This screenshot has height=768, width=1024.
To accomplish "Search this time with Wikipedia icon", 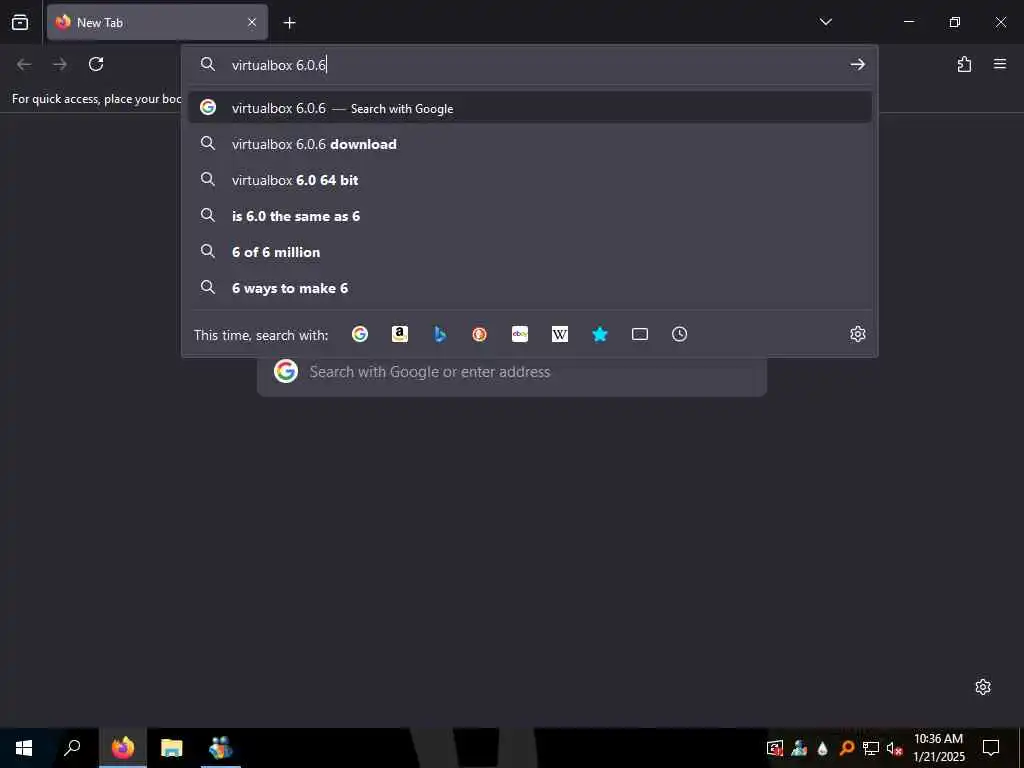I will (x=560, y=334).
